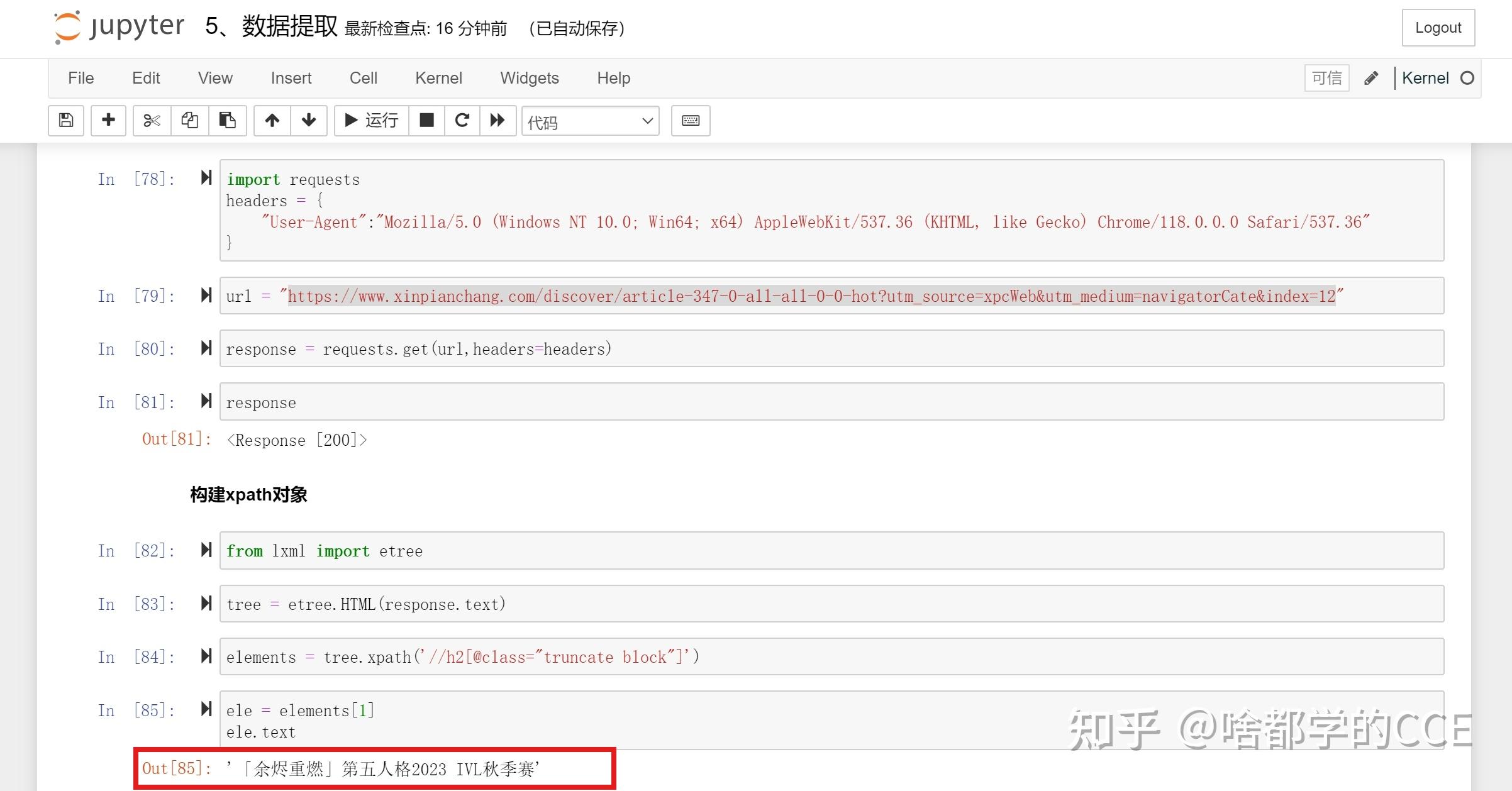Click the kernel idle circle indicator
Viewport: 1512px width, 791px height.
[x=1467, y=78]
